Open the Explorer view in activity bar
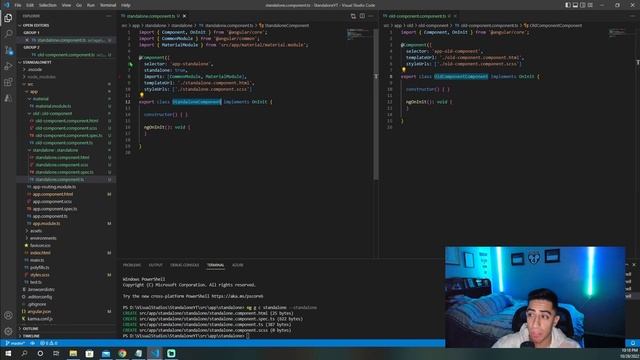Image resolution: width=640 pixels, height=360 pixels. coord(8,18)
